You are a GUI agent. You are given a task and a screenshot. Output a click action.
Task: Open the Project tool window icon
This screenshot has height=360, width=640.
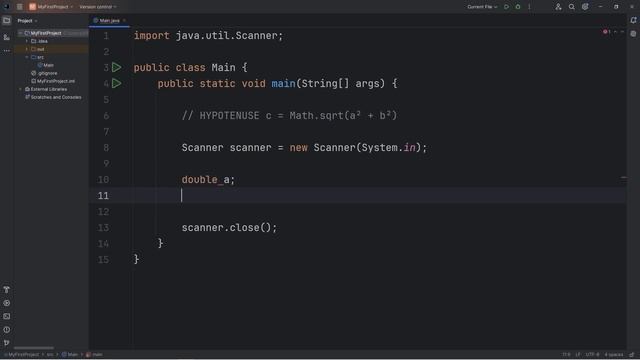click(7, 20)
